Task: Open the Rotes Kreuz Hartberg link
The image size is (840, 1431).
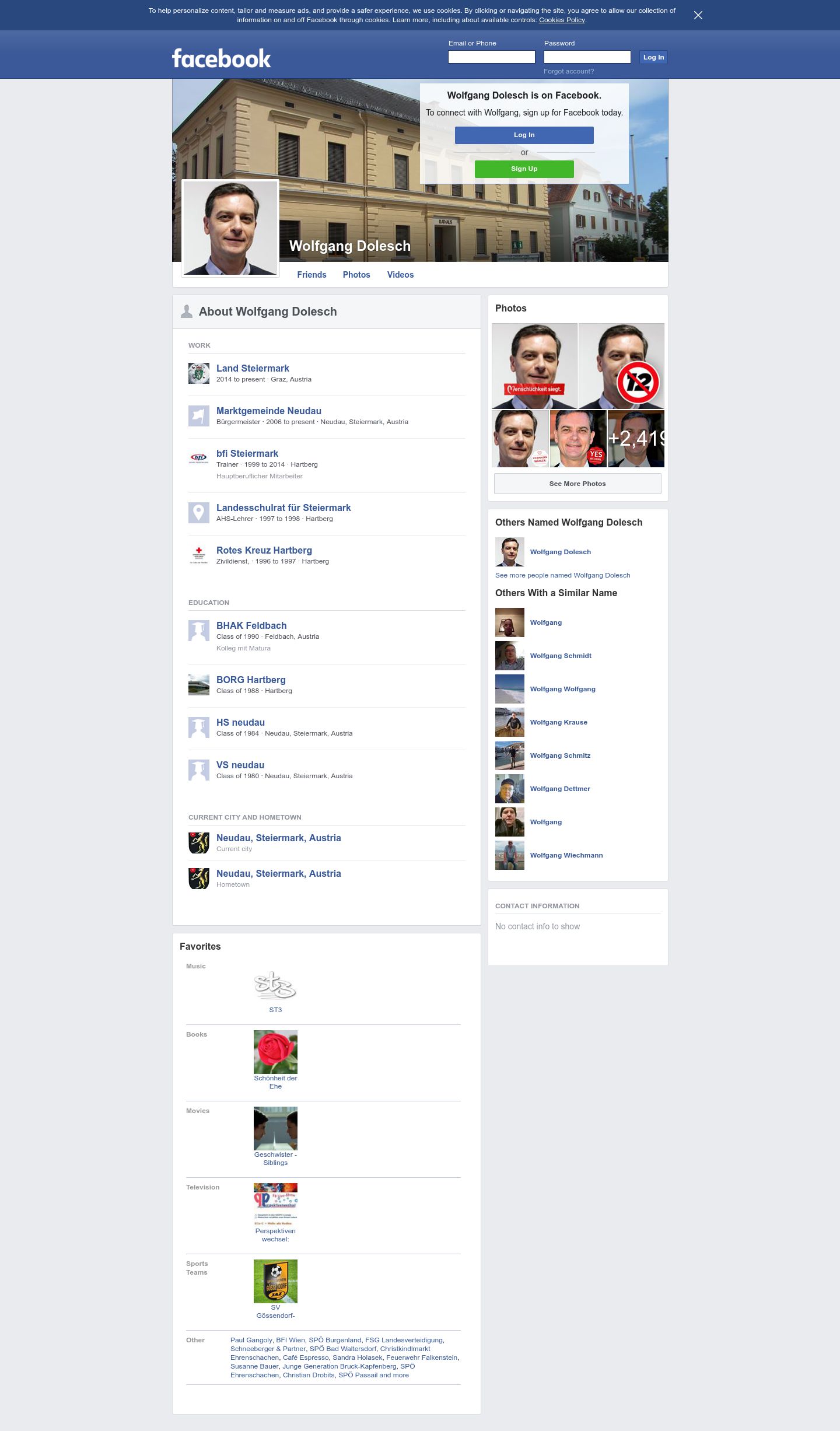Action: 264,550
